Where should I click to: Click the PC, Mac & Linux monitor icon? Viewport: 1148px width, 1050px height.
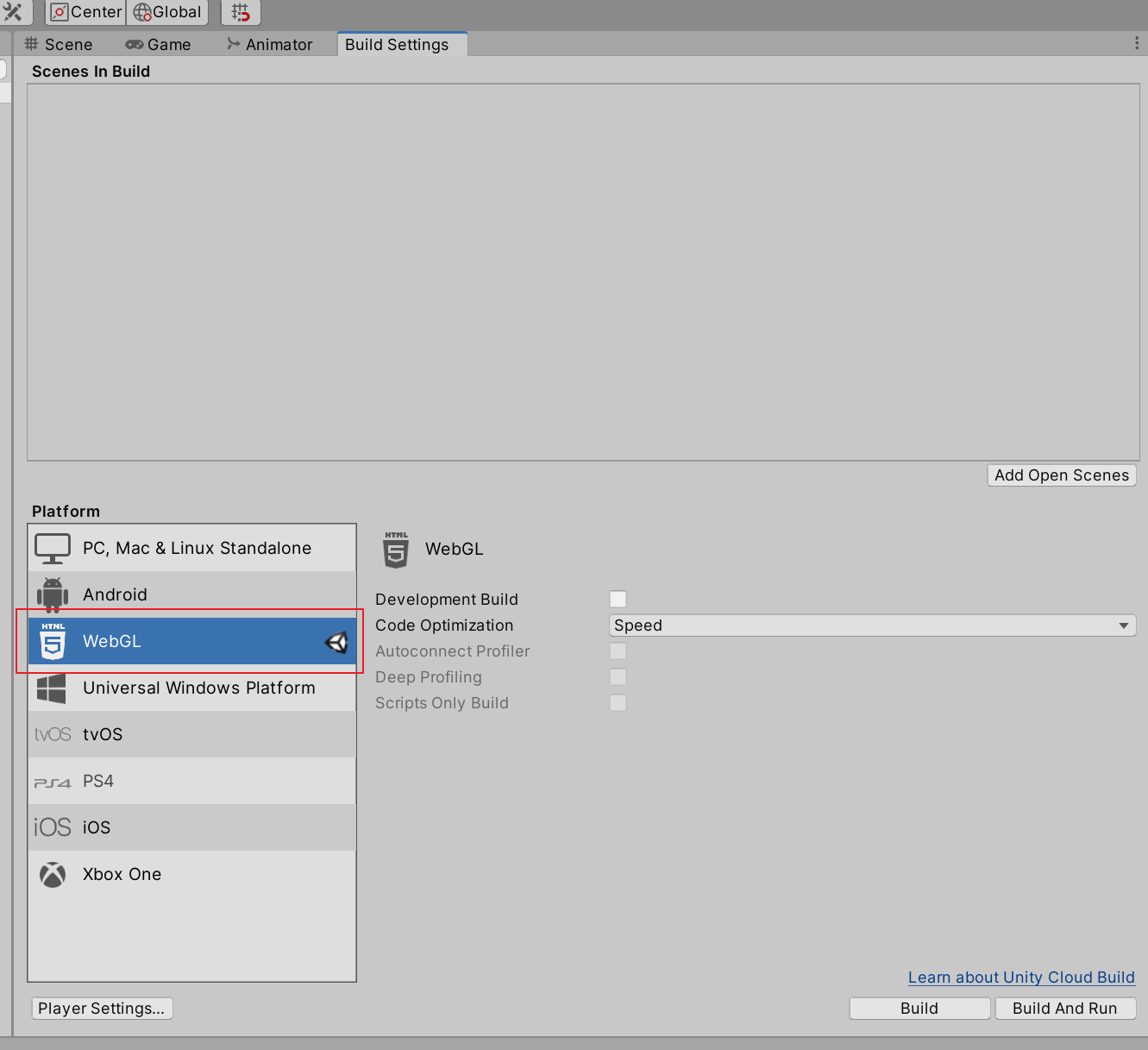coord(52,548)
